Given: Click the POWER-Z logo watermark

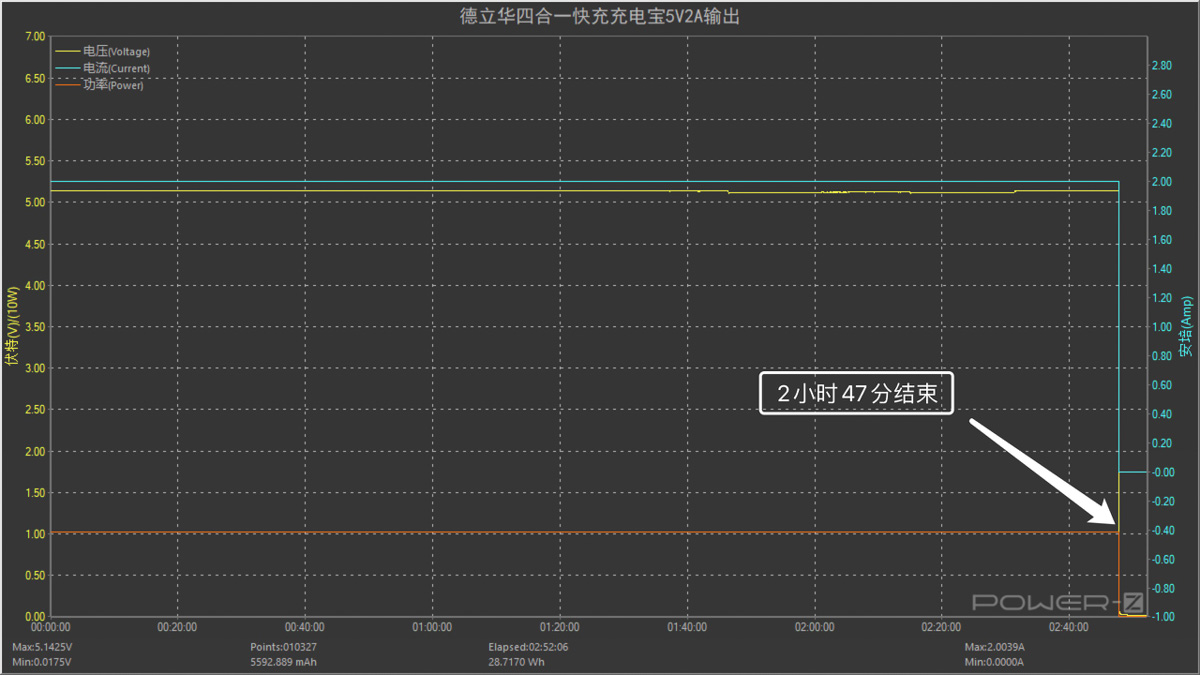Looking at the screenshot, I should (x=1058, y=602).
